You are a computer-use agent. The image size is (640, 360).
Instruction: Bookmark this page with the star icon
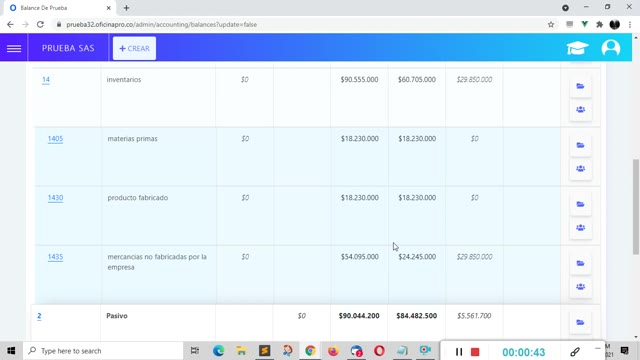click(x=551, y=24)
